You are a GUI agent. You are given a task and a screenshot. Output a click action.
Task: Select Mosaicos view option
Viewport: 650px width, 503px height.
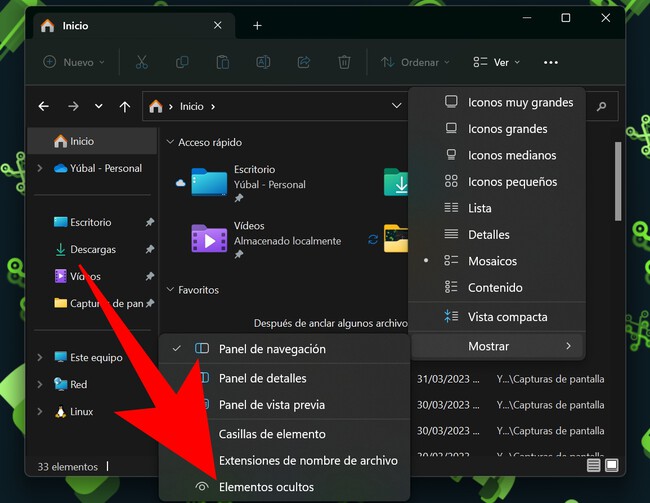493,261
